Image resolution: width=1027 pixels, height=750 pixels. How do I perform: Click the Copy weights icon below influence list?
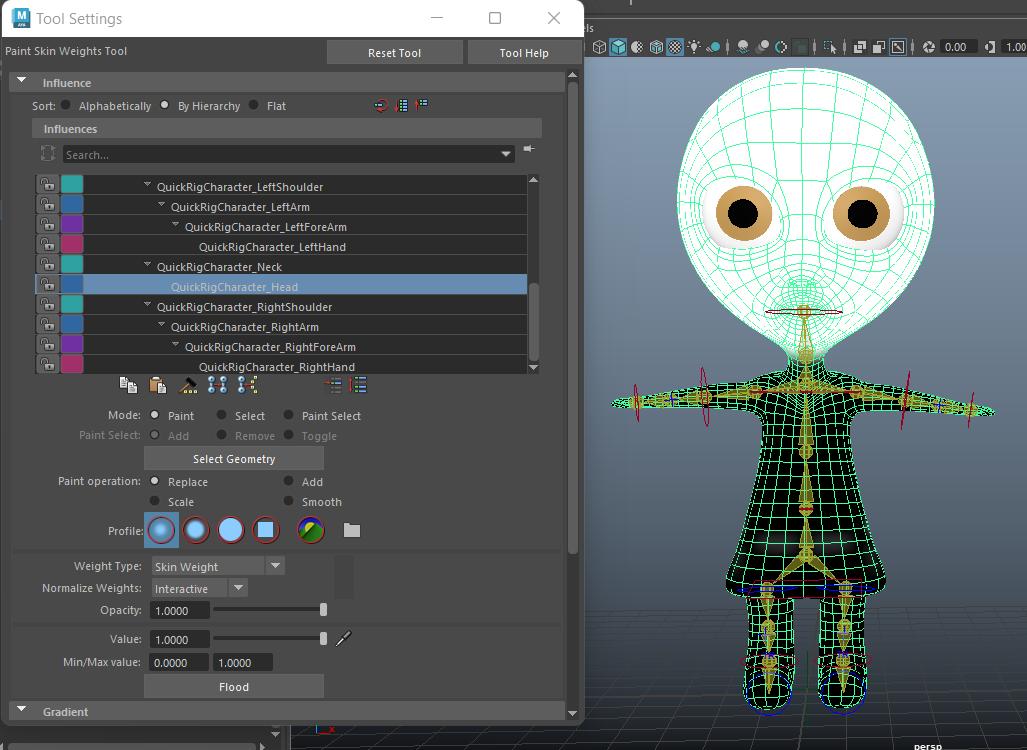tap(128, 385)
